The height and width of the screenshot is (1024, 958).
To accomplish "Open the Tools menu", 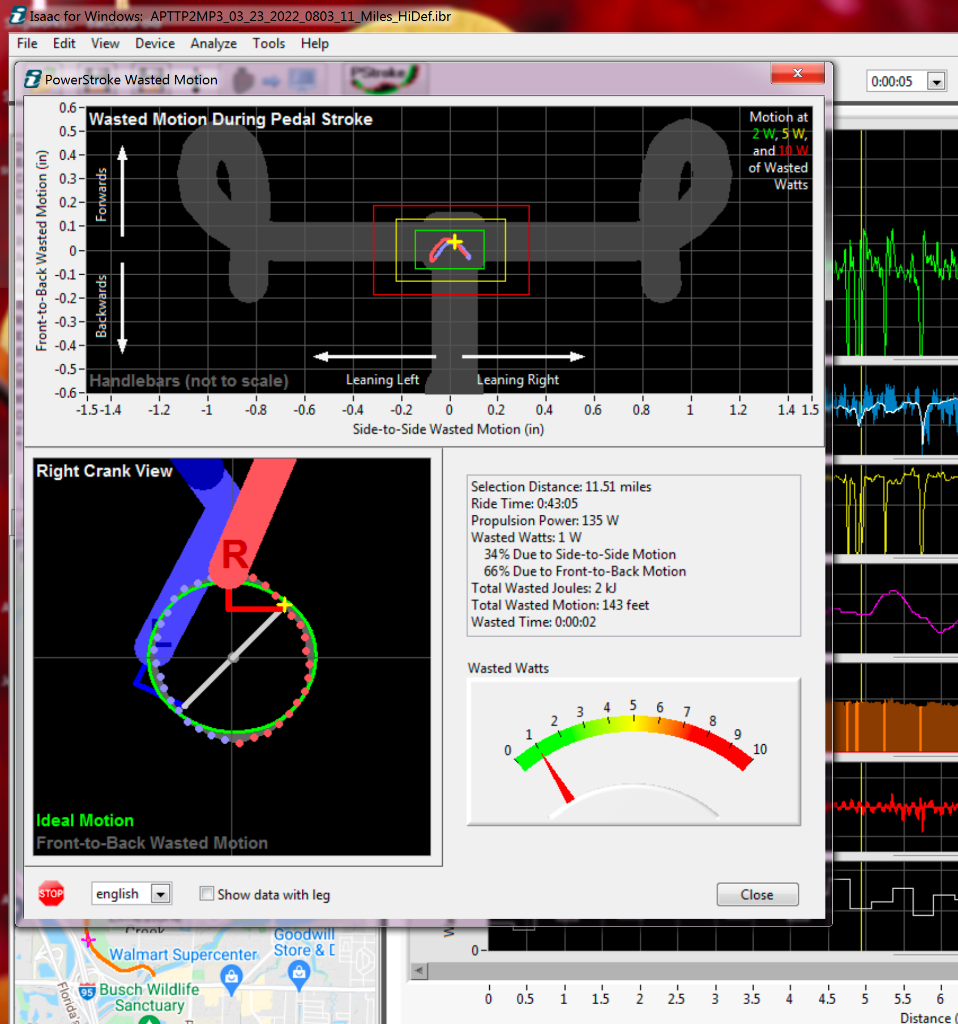I will (268, 43).
